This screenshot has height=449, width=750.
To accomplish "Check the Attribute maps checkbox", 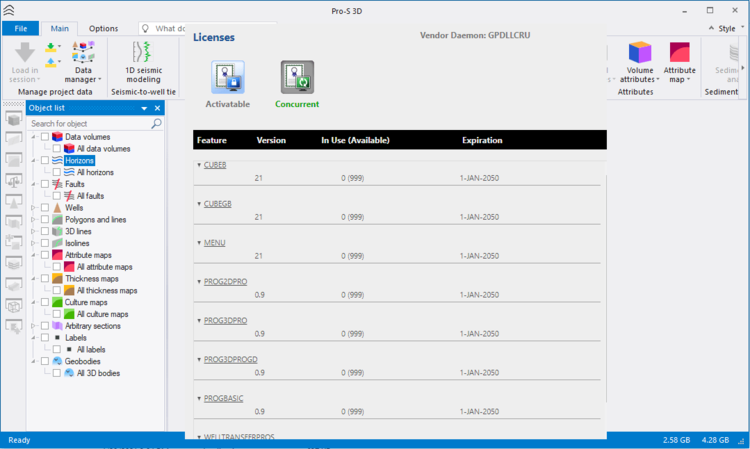I will pyautogui.click(x=45, y=255).
